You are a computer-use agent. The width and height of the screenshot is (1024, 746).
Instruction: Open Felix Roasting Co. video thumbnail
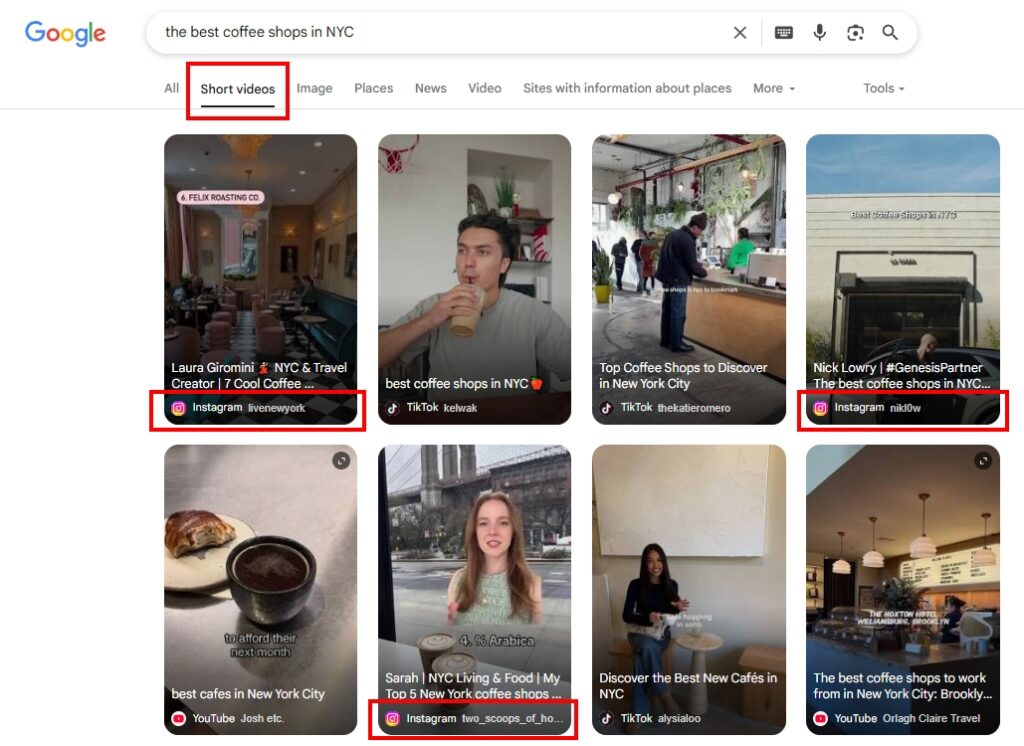click(261, 280)
